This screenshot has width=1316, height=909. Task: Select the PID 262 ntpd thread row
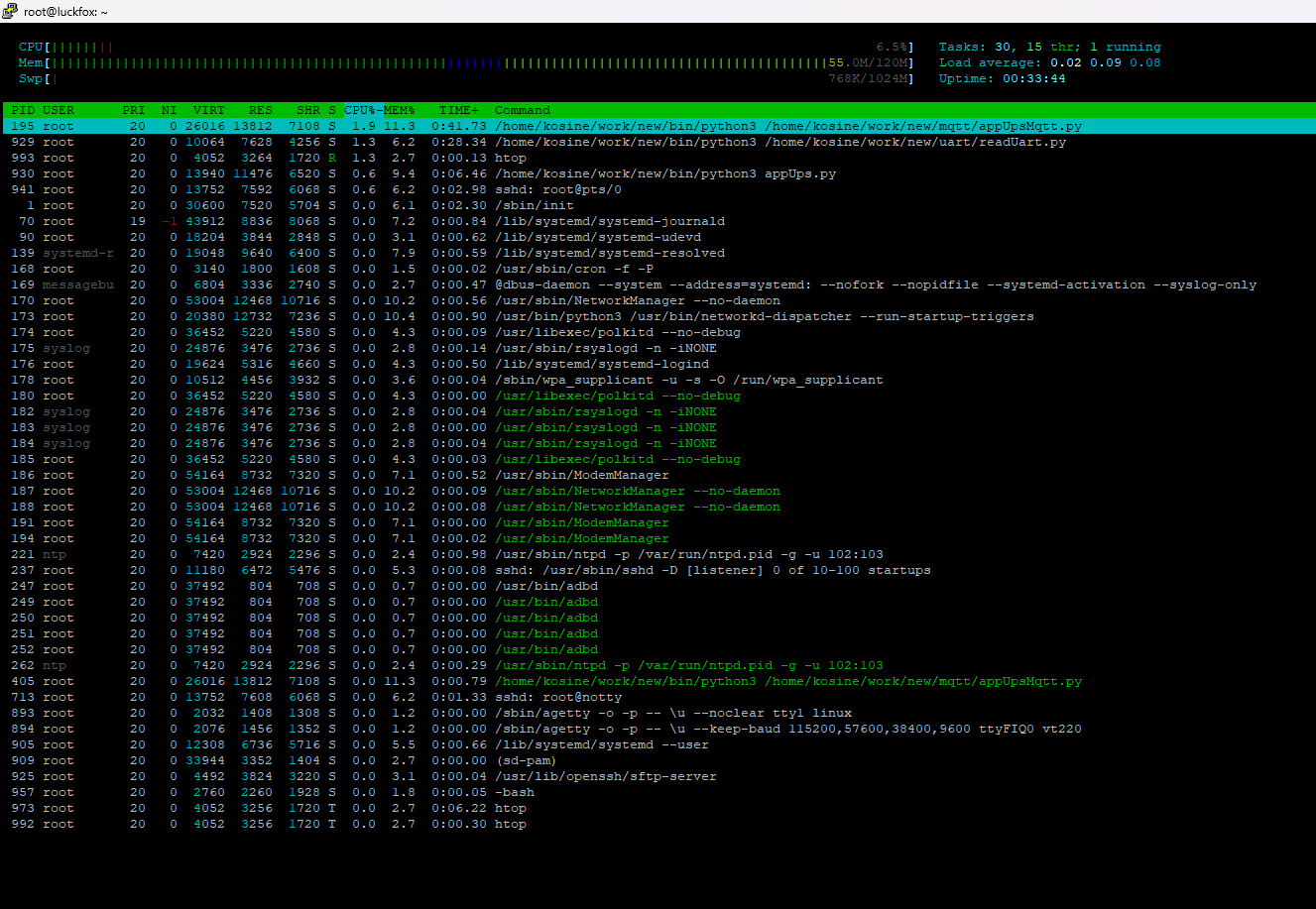coord(658,665)
